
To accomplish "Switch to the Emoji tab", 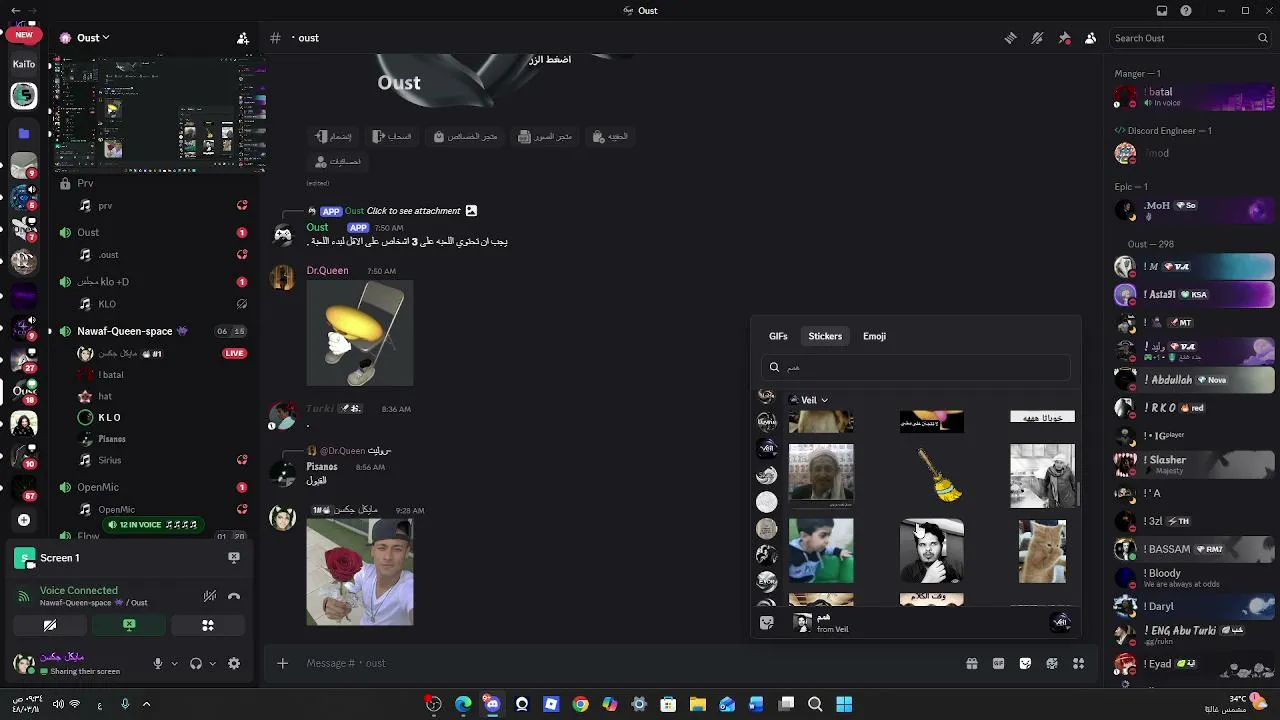I will point(874,336).
